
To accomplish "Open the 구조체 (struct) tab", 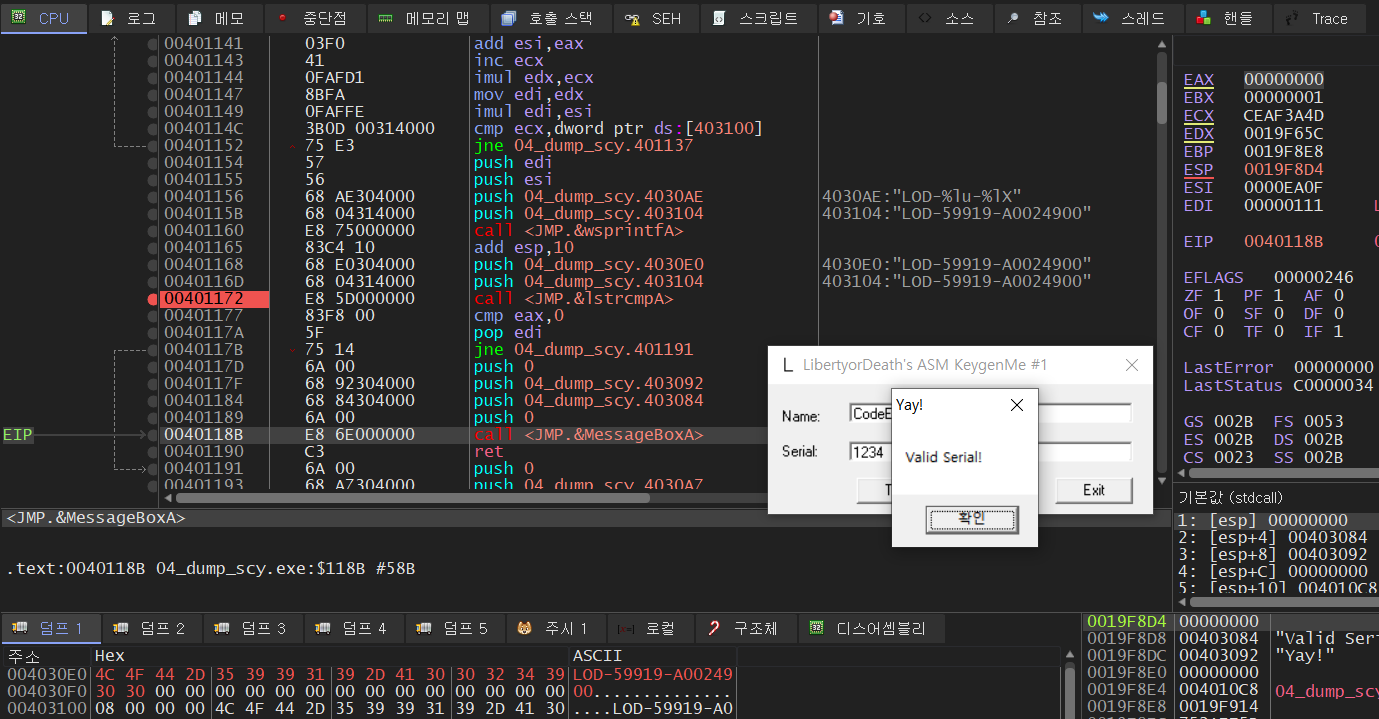I will point(745,628).
